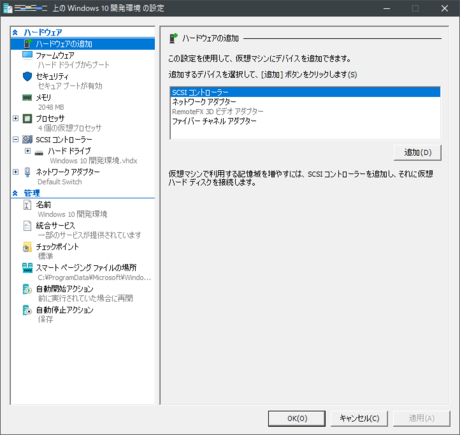Viewport: 460px width, 435px height.
Task: Click the セキュリティ shield icon
Action: (x=27, y=76)
